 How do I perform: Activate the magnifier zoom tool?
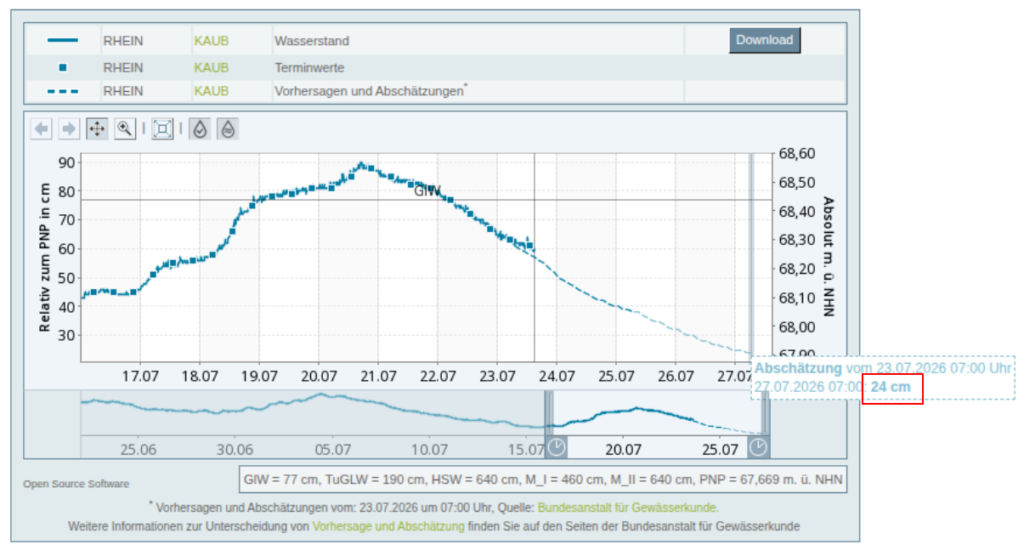pyautogui.click(x=124, y=129)
